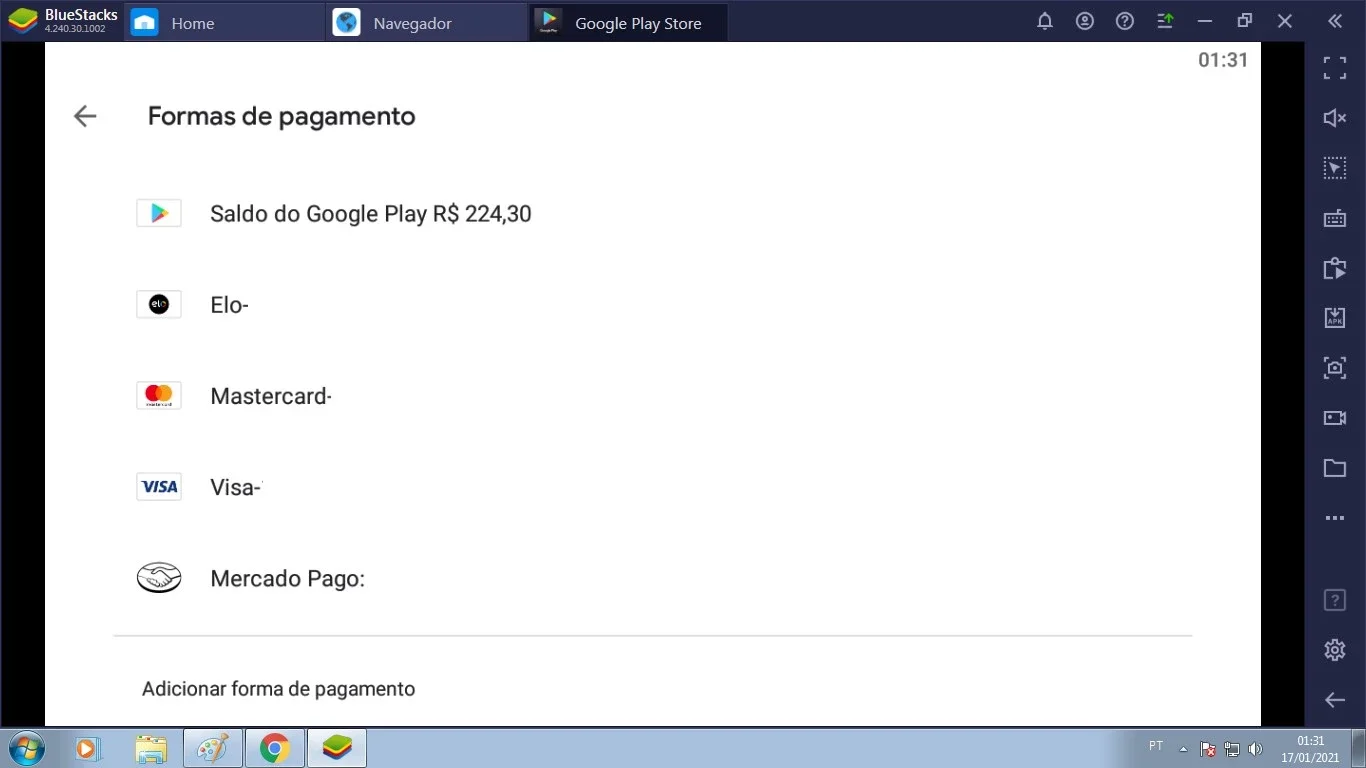Start screen recording from sidebar icon
This screenshot has height=768, width=1366.
[x=1335, y=418]
